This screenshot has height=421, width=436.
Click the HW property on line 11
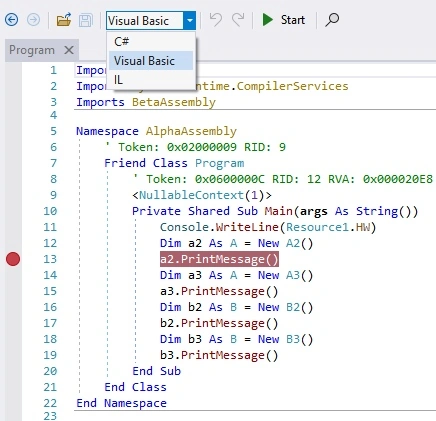[363, 227]
